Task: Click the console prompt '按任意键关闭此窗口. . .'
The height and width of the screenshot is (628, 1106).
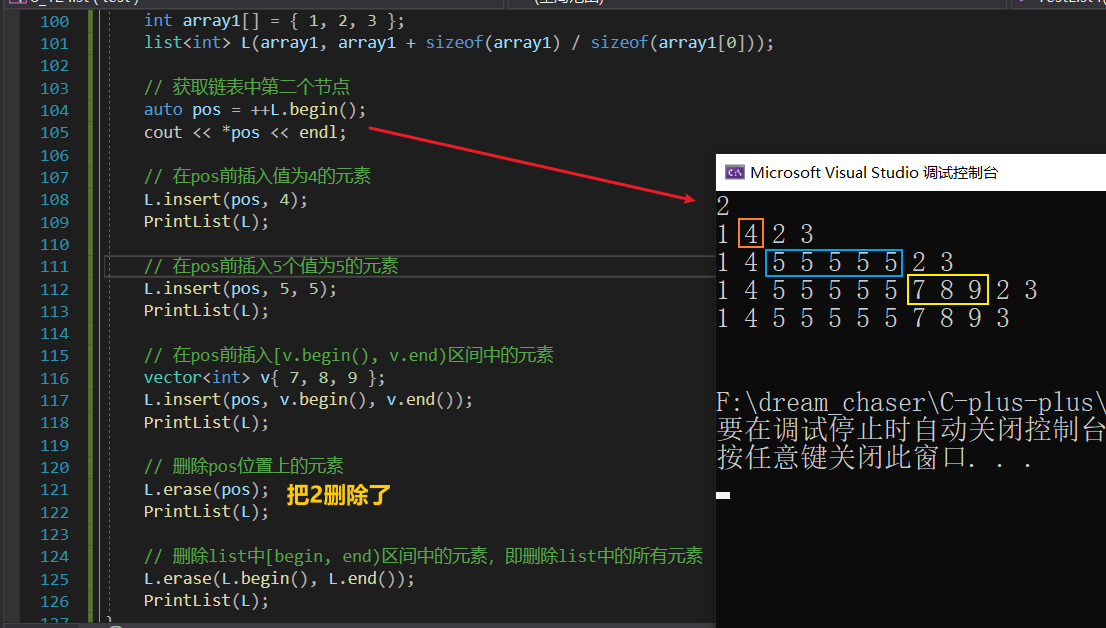Action: [875, 458]
